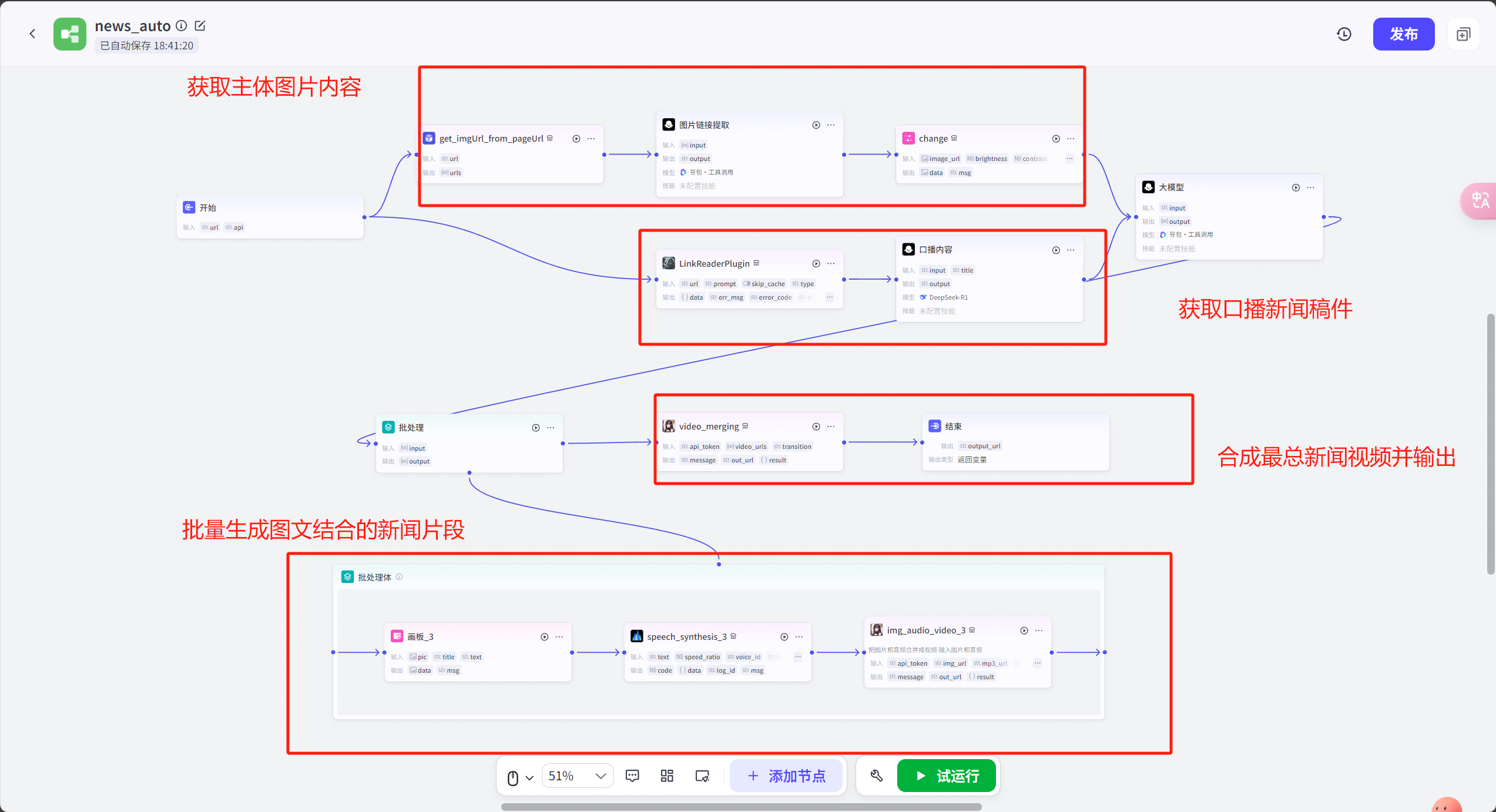Auto-arrange nodes with grid layout icon
Viewport: 1496px width, 812px height.
pyautogui.click(x=667, y=776)
